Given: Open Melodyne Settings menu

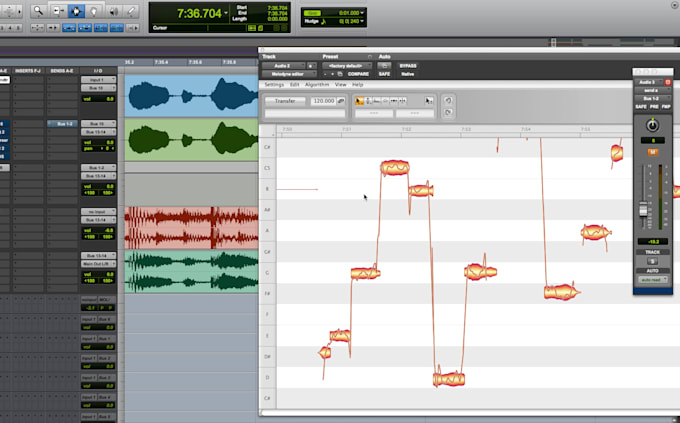Looking at the screenshot, I should pyautogui.click(x=274, y=85).
